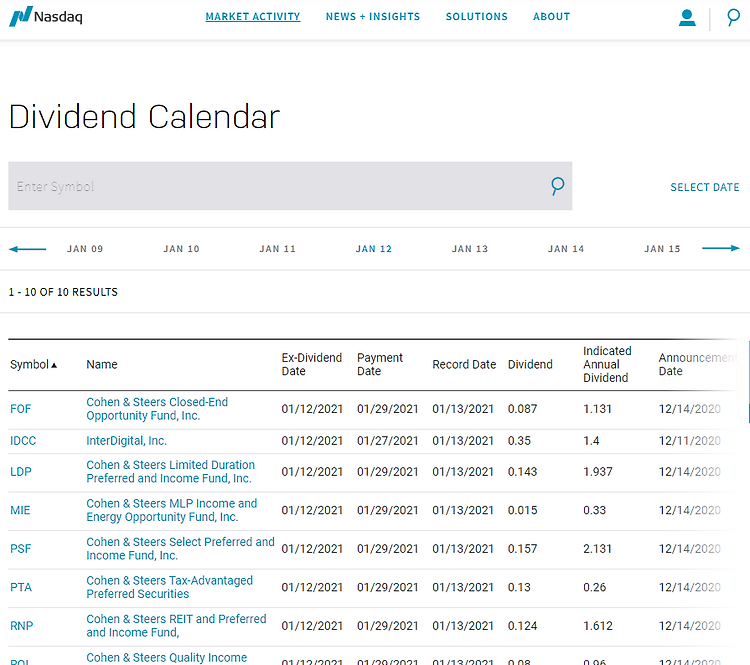Open Cohen & Steers Select Preferred link
The image size is (750, 665).
(180, 549)
